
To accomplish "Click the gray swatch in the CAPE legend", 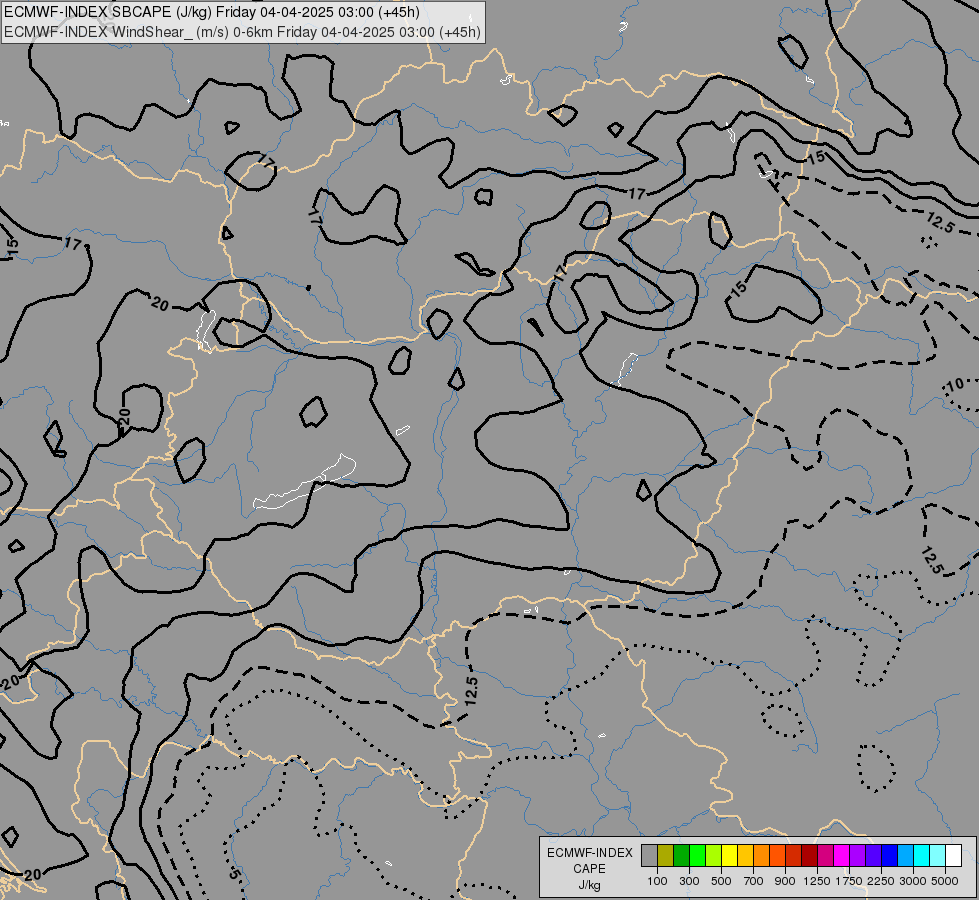I will pos(649,855).
